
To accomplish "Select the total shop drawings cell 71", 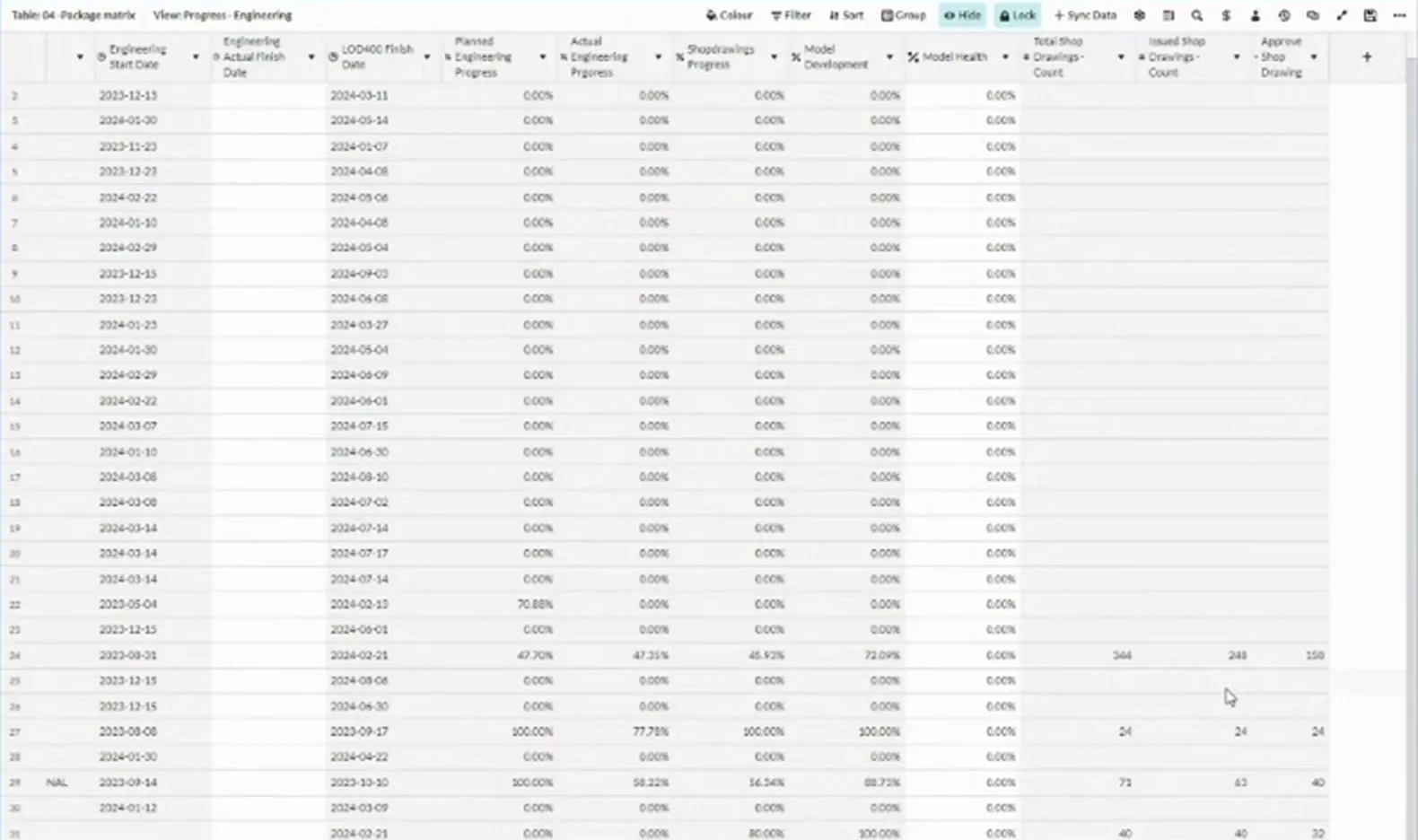I will point(1079,783).
